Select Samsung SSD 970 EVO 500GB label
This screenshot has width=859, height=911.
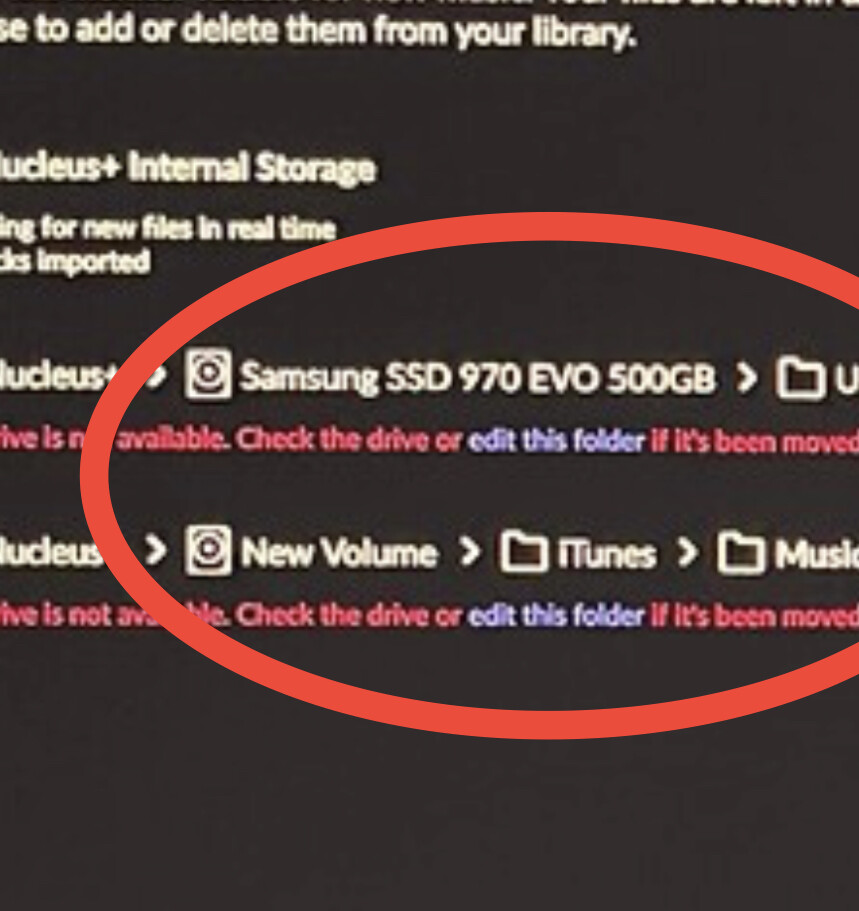tap(477, 378)
